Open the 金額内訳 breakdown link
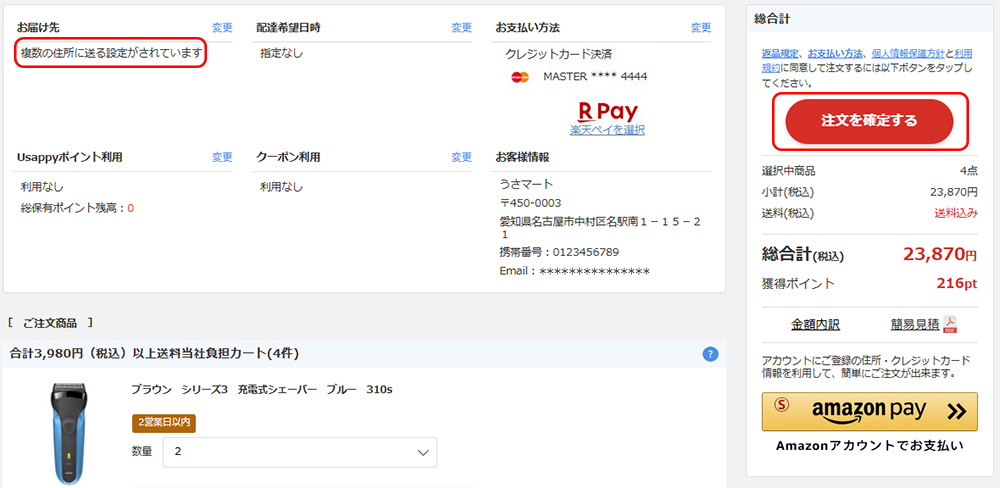Viewport: 1000px width, 488px height. 815,325
